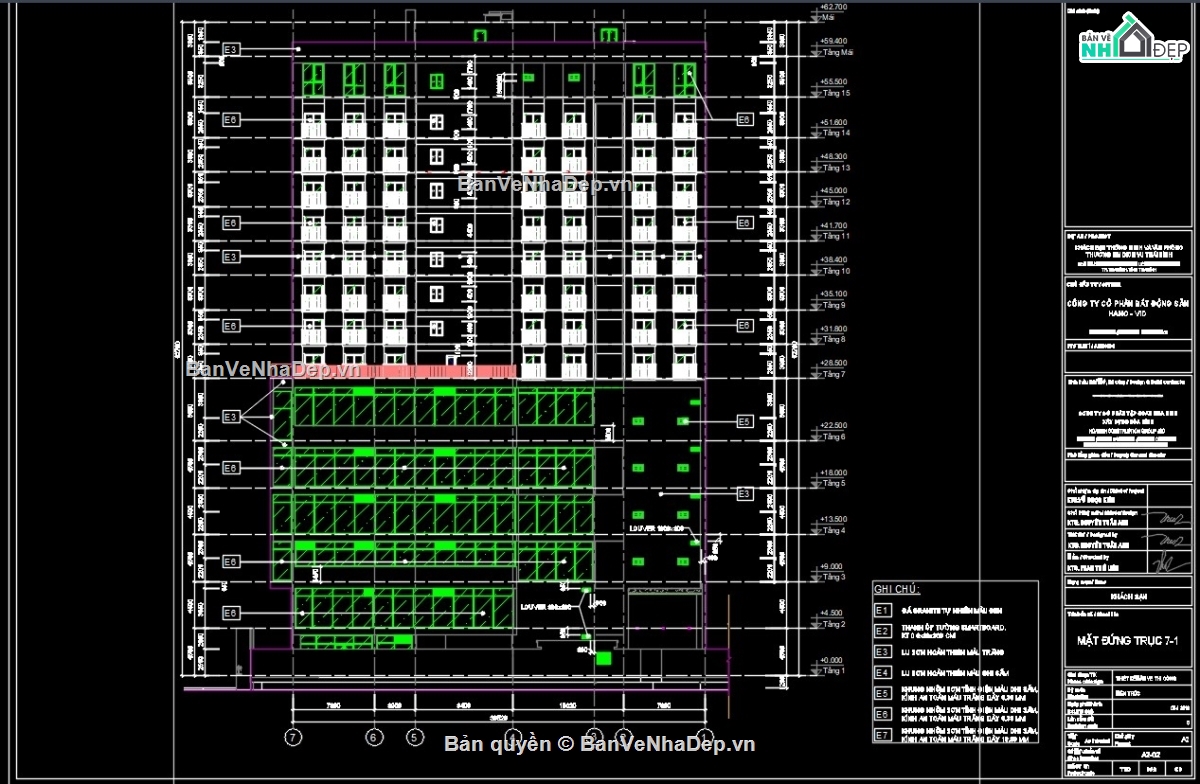This screenshot has height=784, width=1200.
Task: Click the +28.500 elevation label
Action: click(x=835, y=363)
